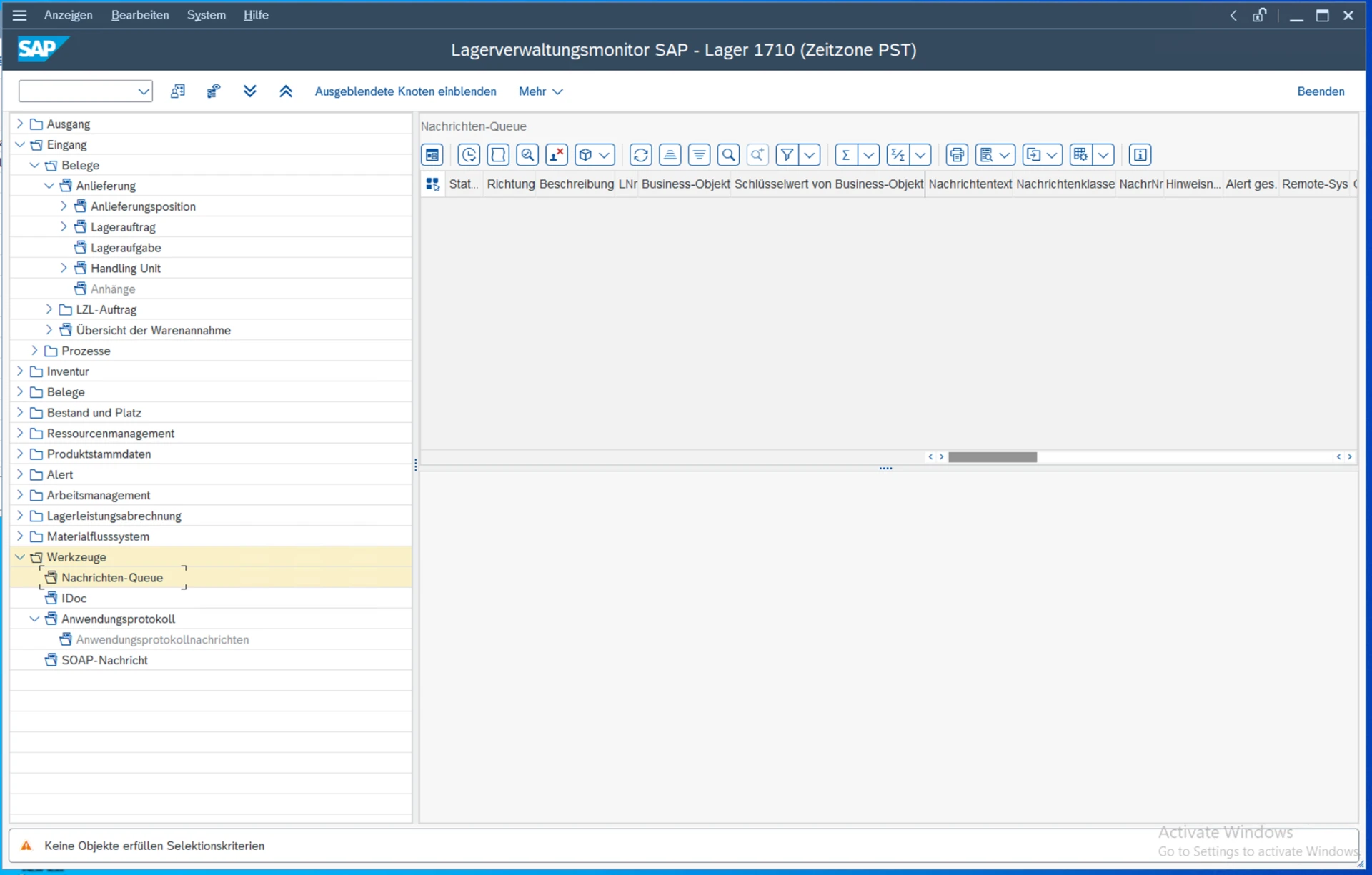Image resolution: width=1372 pixels, height=875 pixels.
Task: Click the first icon left of the eye icon
Action: [x=178, y=91]
